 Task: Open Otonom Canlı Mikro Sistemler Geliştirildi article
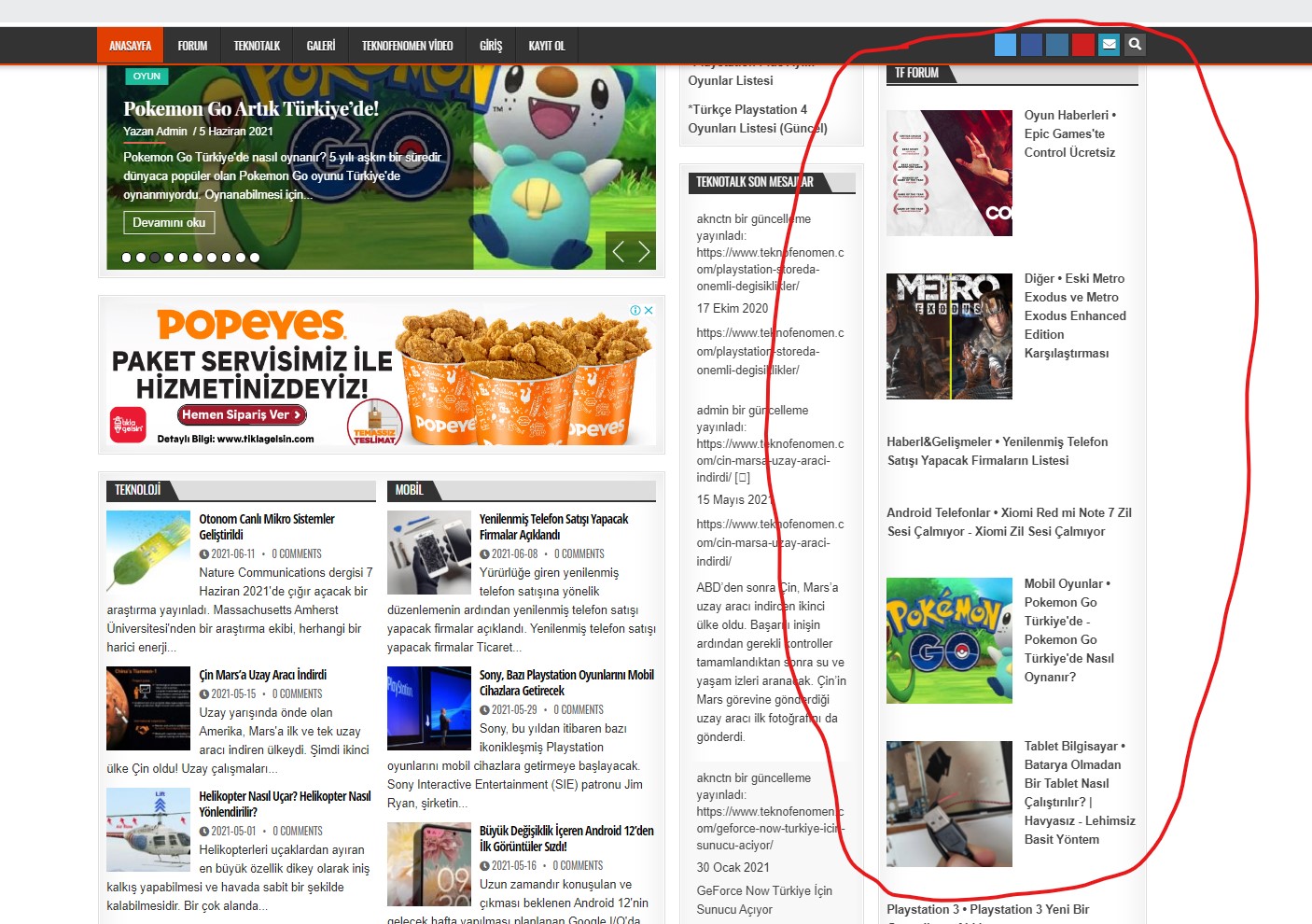tap(266, 526)
